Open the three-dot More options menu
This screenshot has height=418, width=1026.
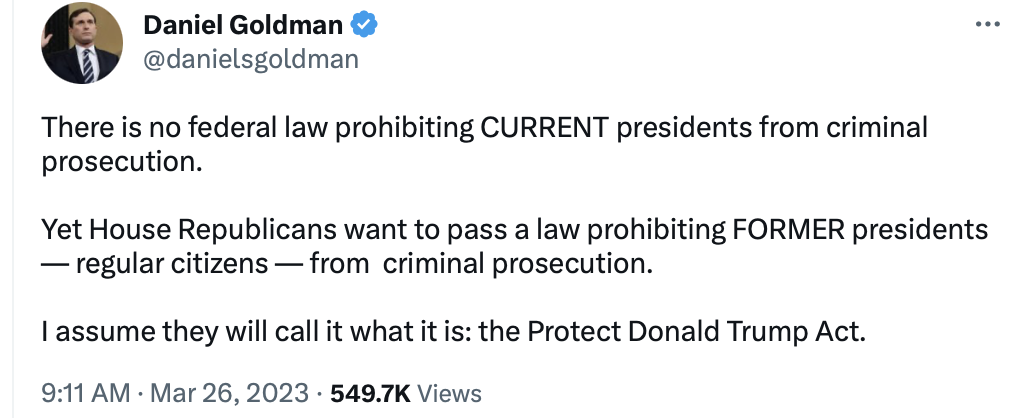pyautogui.click(x=986, y=23)
